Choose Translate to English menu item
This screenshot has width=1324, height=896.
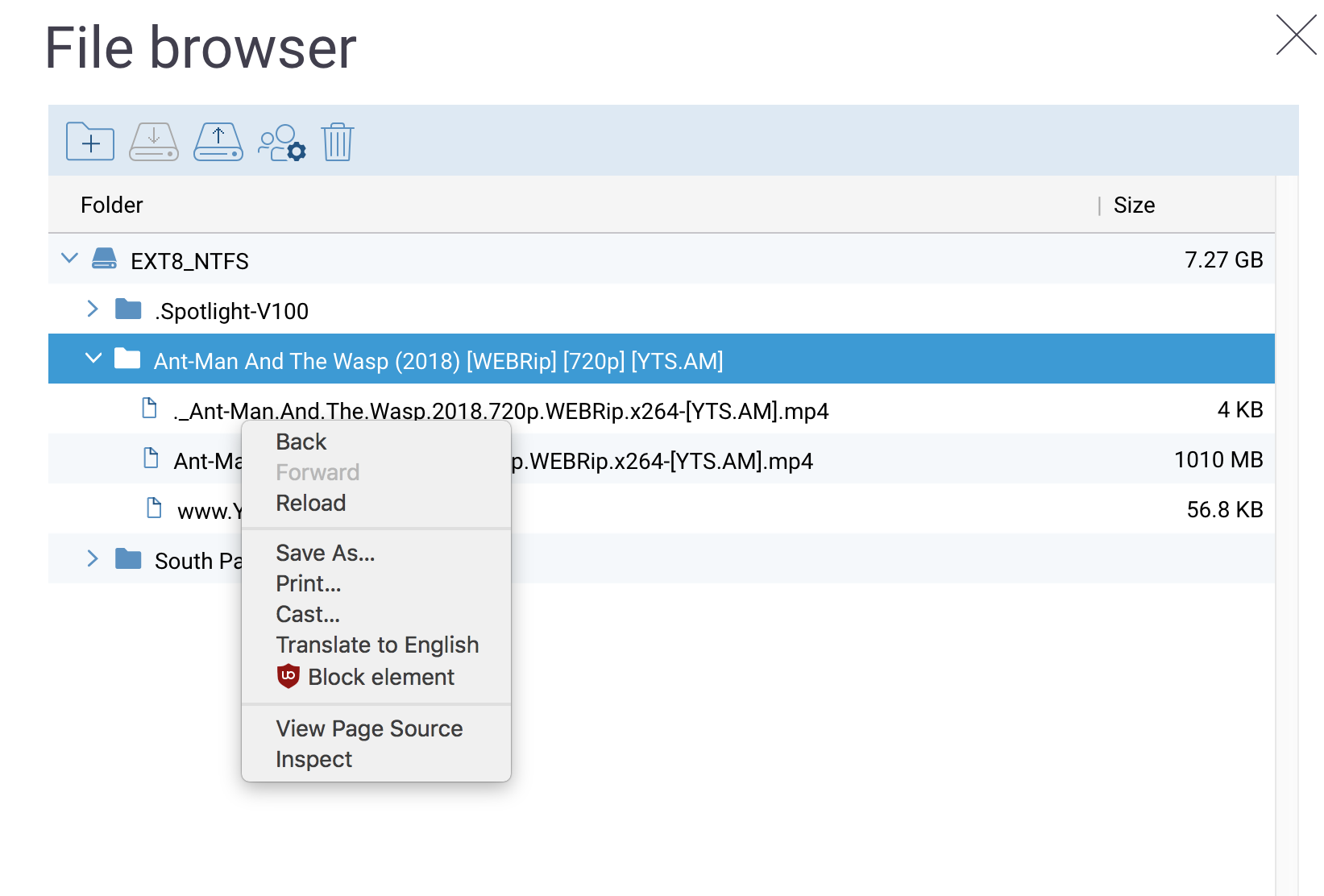[x=376, y=645]
